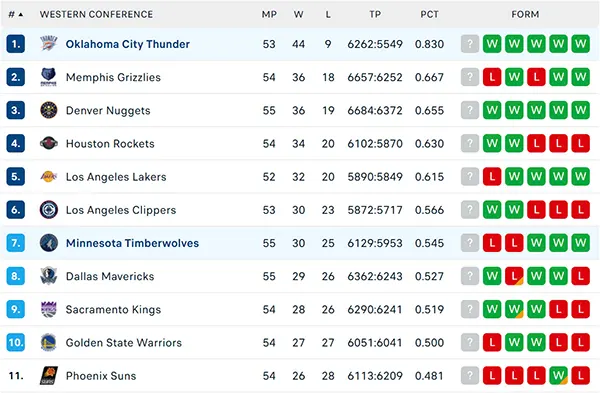Open the Minnesota Timberwolves team link

click(132, 243)
